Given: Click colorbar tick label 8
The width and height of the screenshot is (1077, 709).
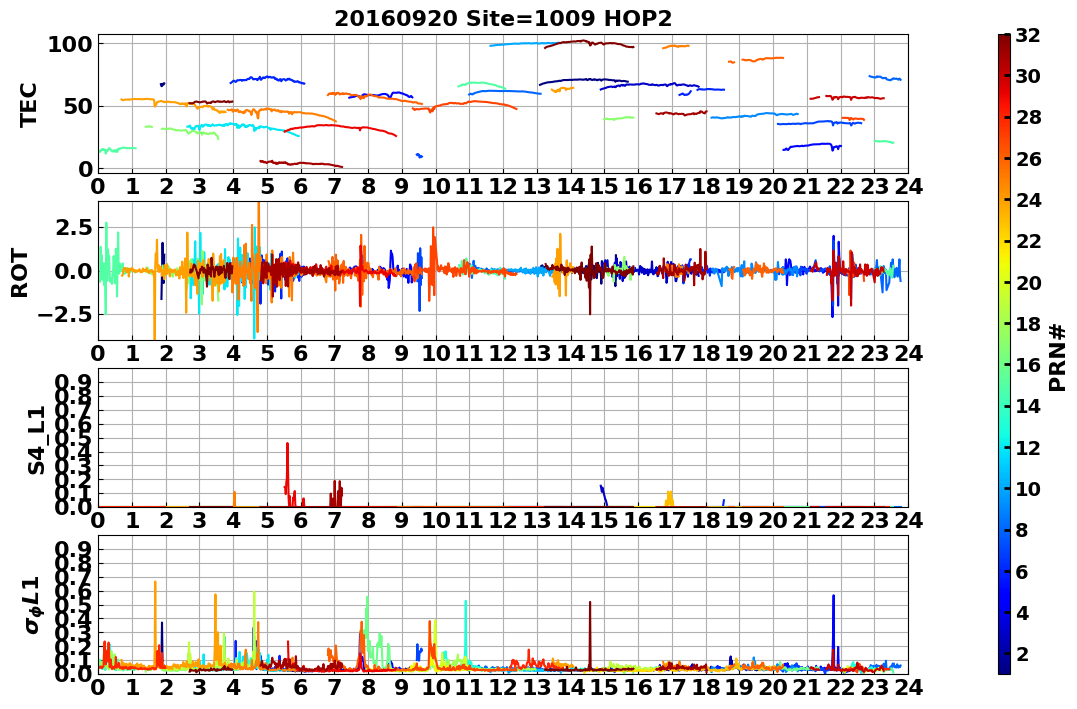Looking at the screenshot, I should [1022, 530].
